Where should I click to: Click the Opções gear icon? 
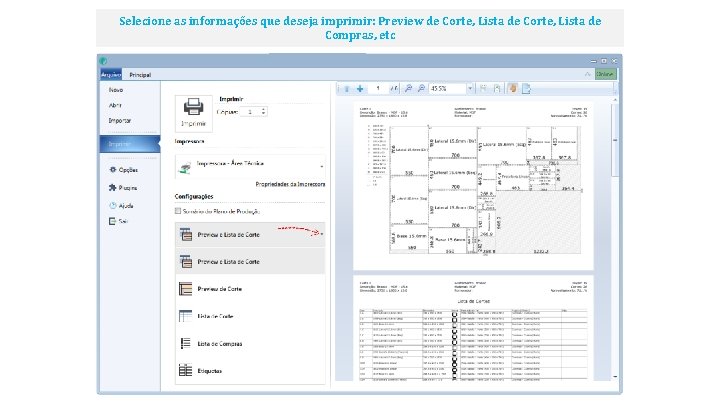pos(112,169)
